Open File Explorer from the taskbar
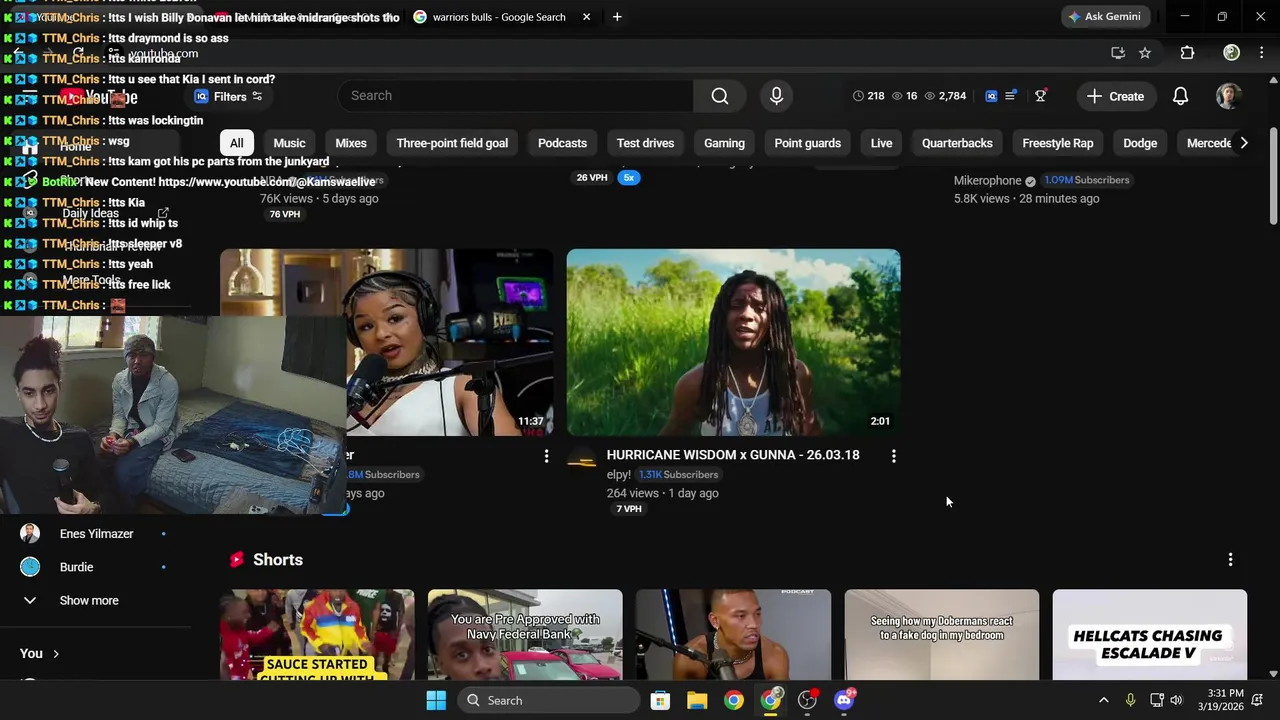This screenshot has width=1280, height=720. coord(697,700)
